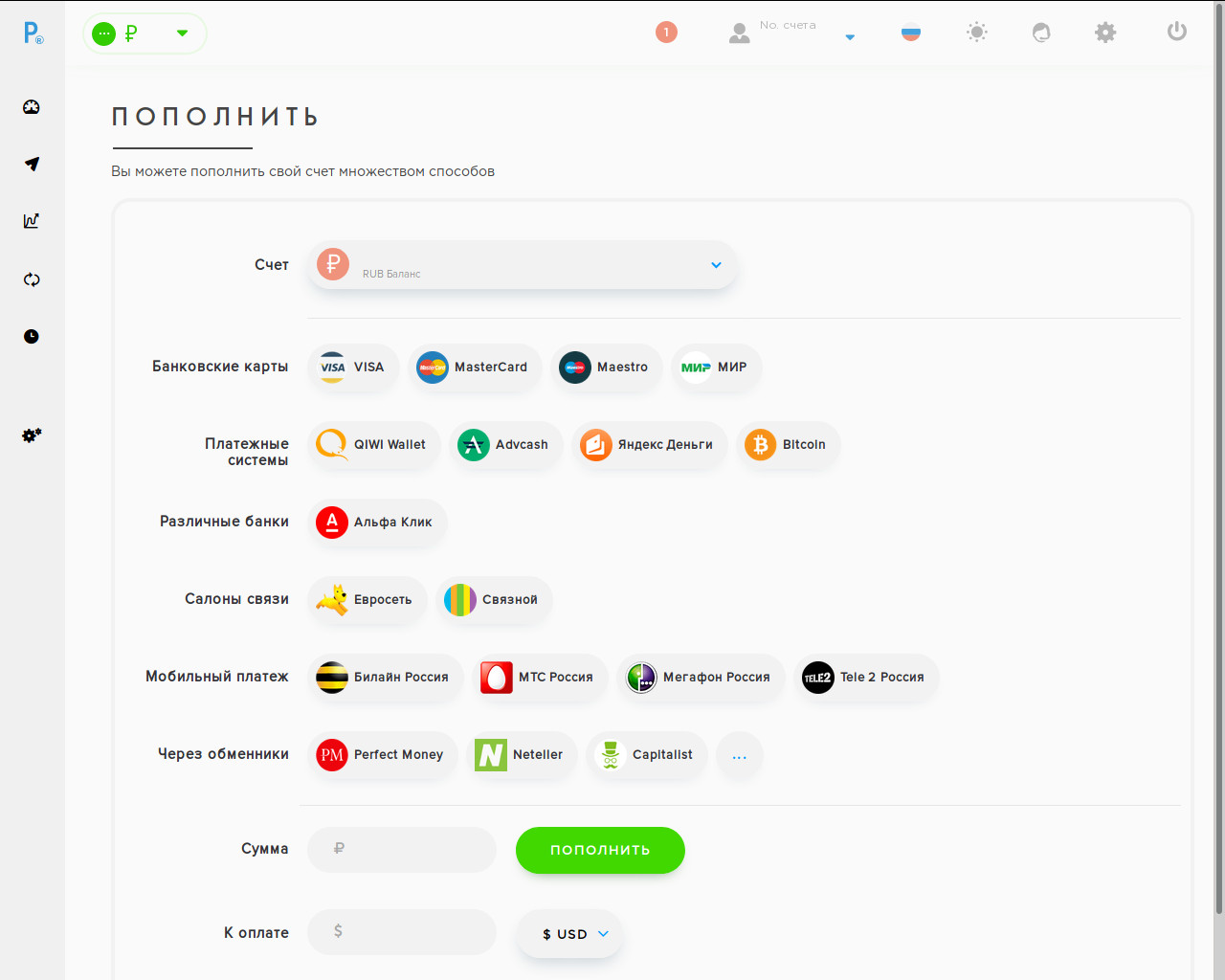The image size is (1225, 980).
Task: Select the Russian flag language icon
Action: (x=911, y=33)
